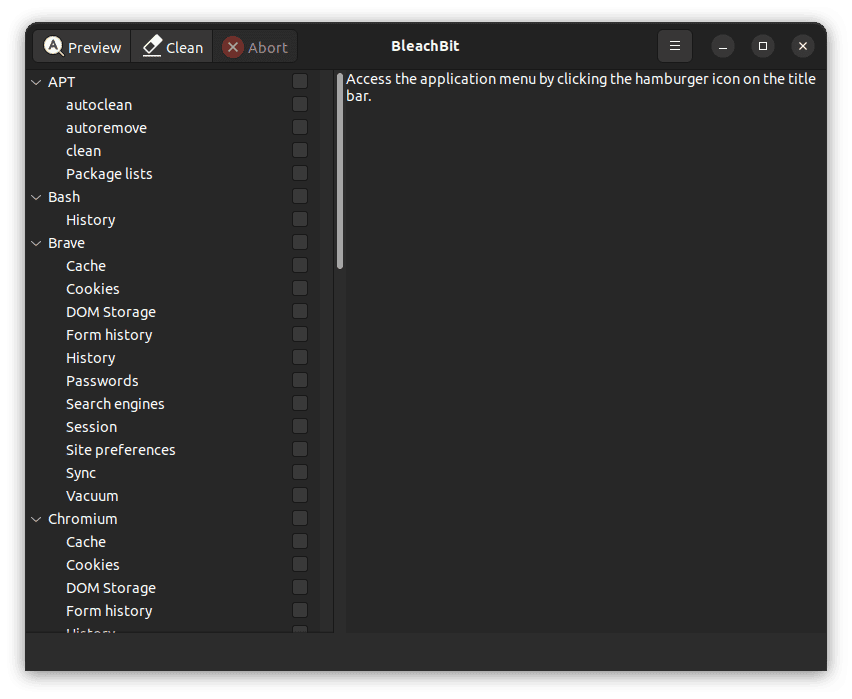
Task: Select Session under the Brave section
Action: 91,426
